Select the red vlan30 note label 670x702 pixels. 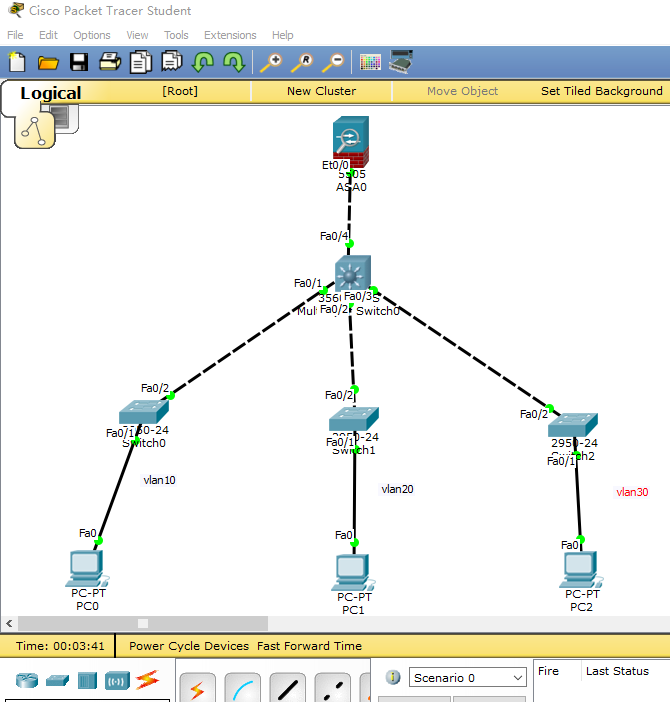(632, 492)
